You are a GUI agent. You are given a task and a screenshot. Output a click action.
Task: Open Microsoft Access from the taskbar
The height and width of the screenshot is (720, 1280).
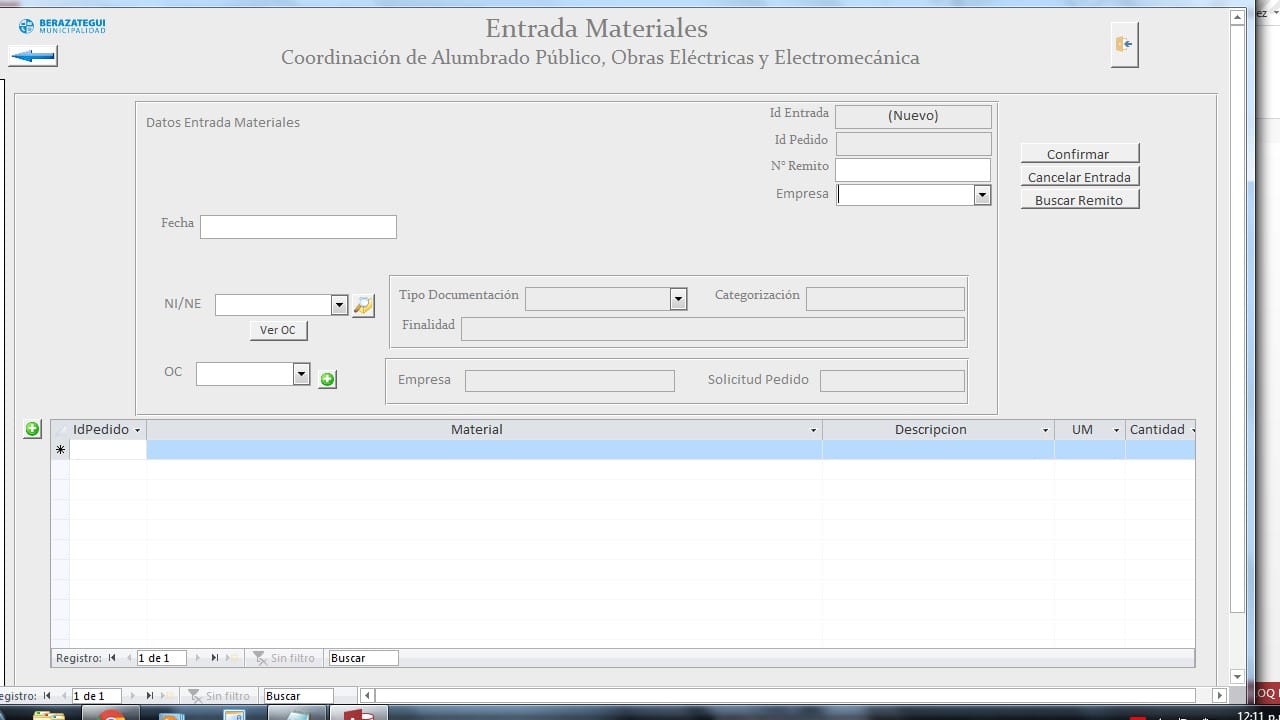point(358,714)
